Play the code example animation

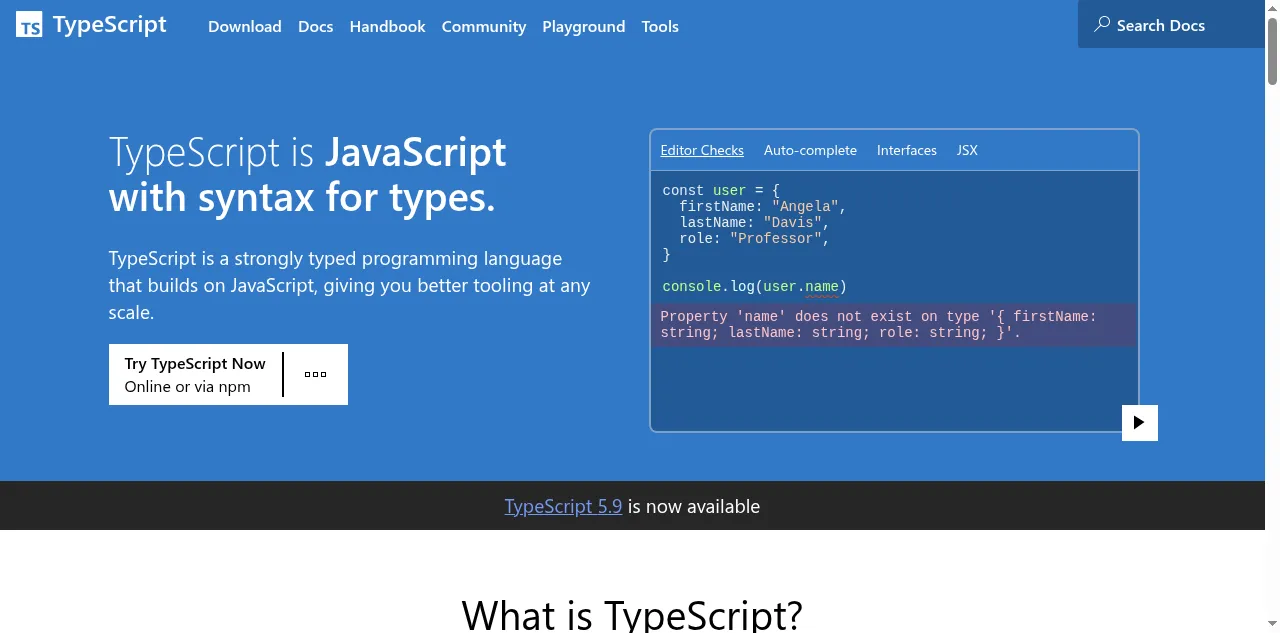(x=1139, y=423)
